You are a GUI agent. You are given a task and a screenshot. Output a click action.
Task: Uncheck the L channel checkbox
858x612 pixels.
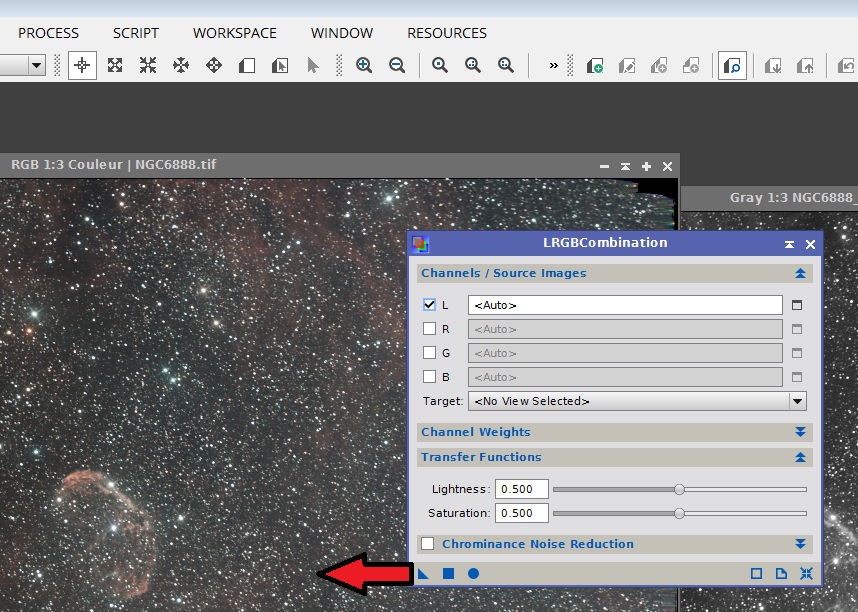coord(430,305)
